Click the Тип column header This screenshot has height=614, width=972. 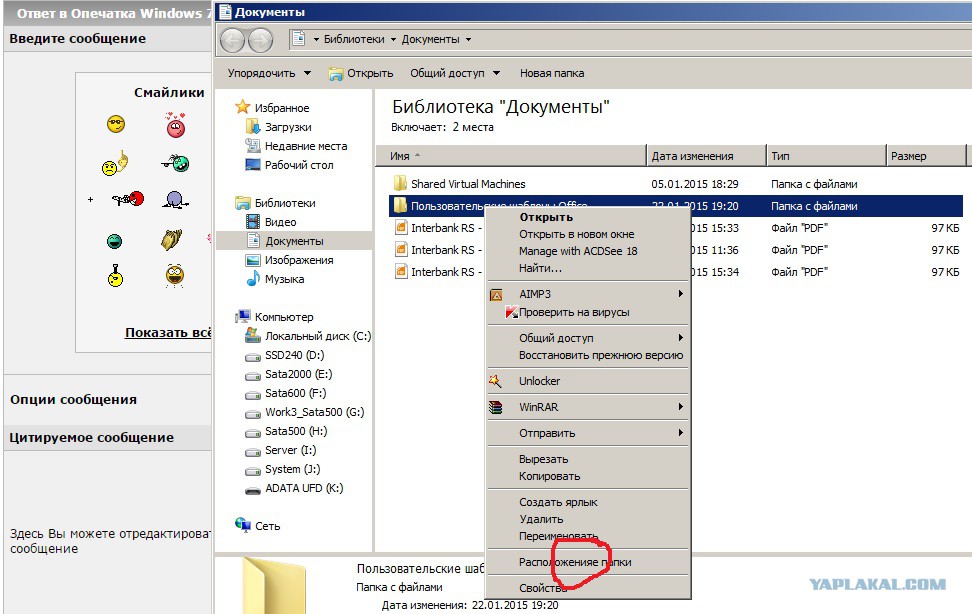[x=826, y=156]
